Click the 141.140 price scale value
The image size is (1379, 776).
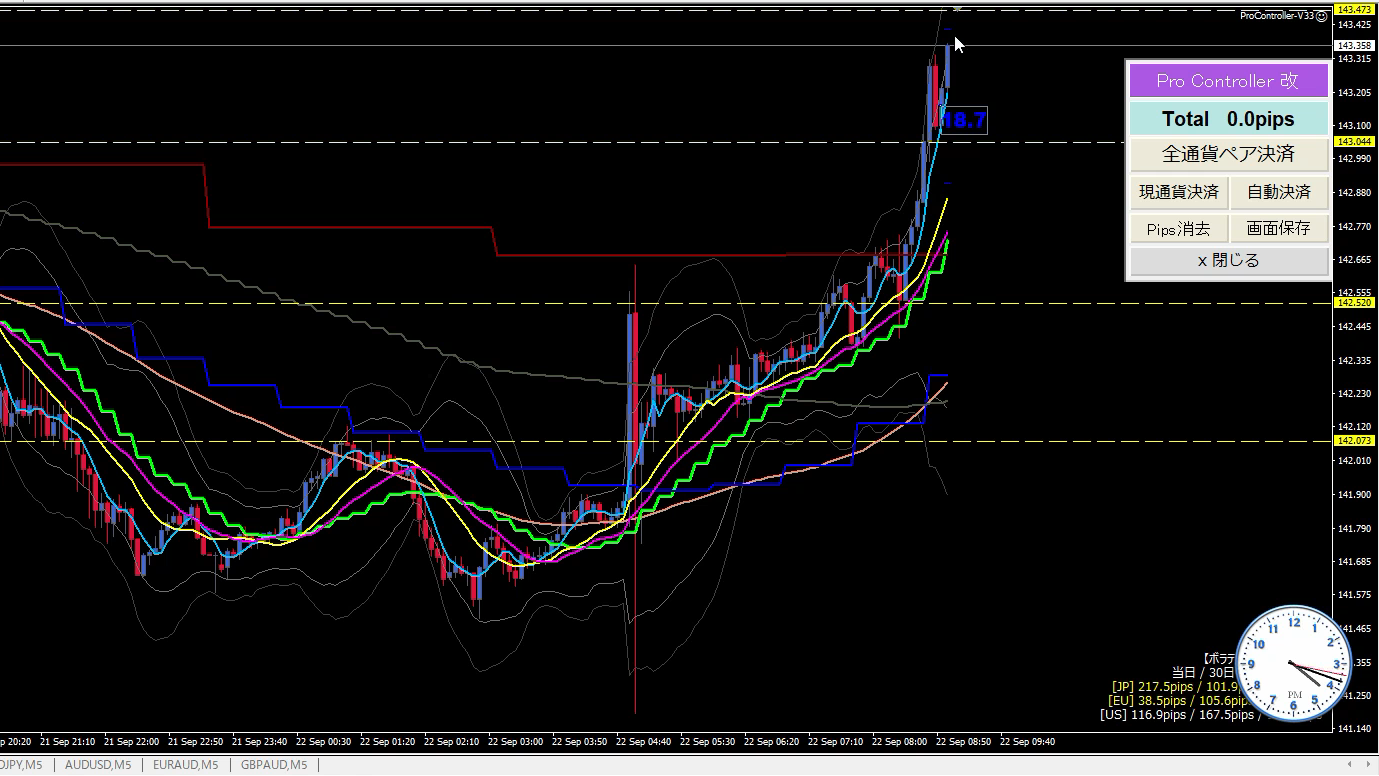(1354, 729)
